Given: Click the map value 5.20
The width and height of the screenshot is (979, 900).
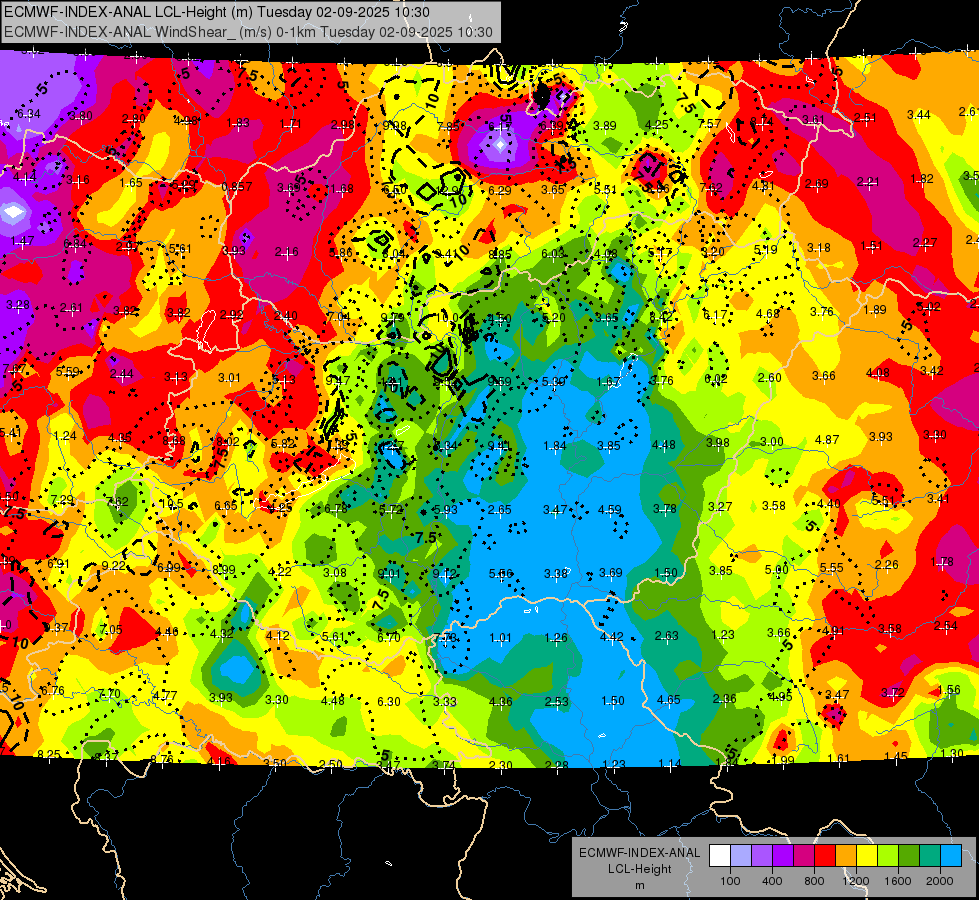Looking at the screenshot, I should tap(554, 318).
